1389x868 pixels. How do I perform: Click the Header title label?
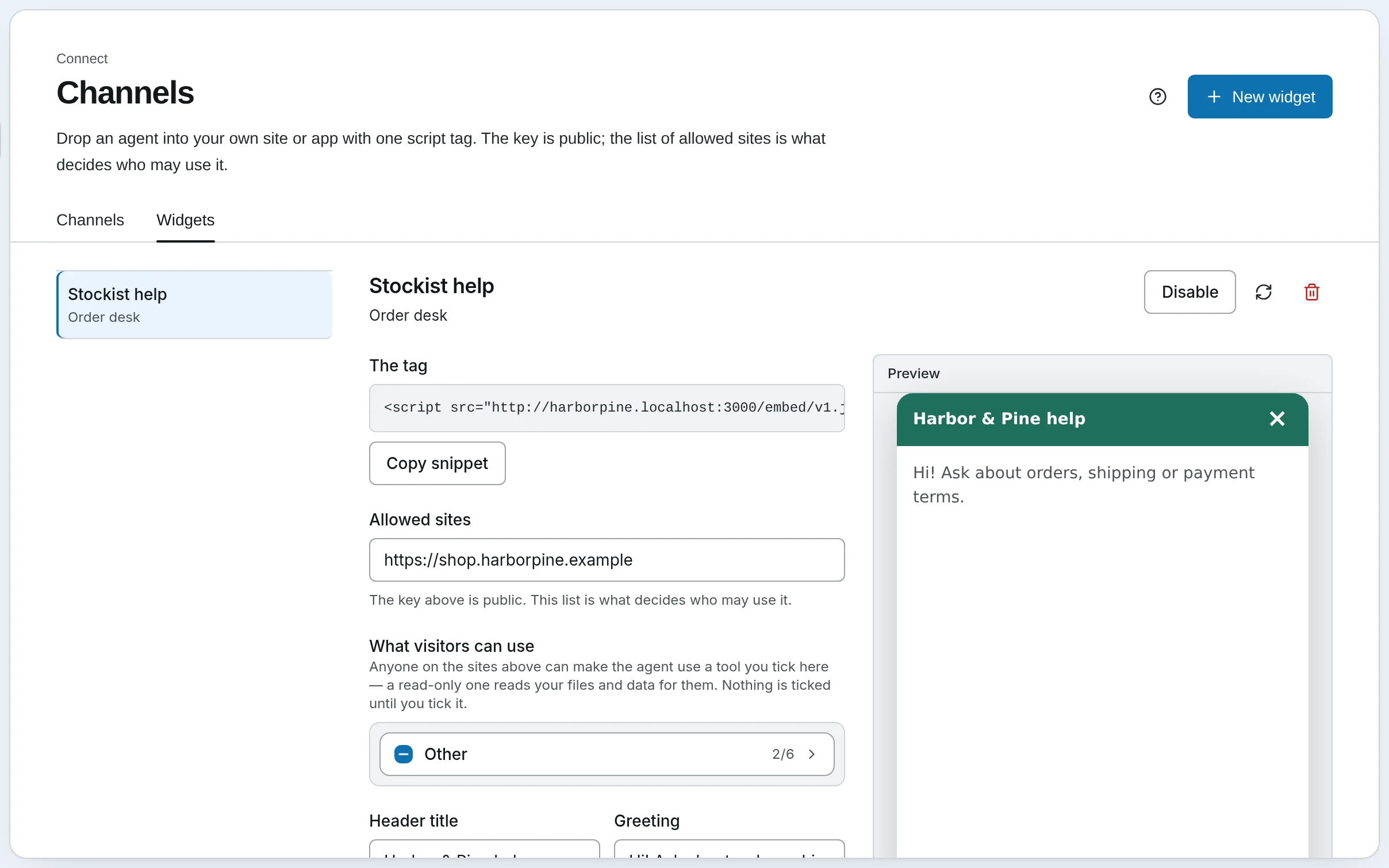tap(413, 821)
